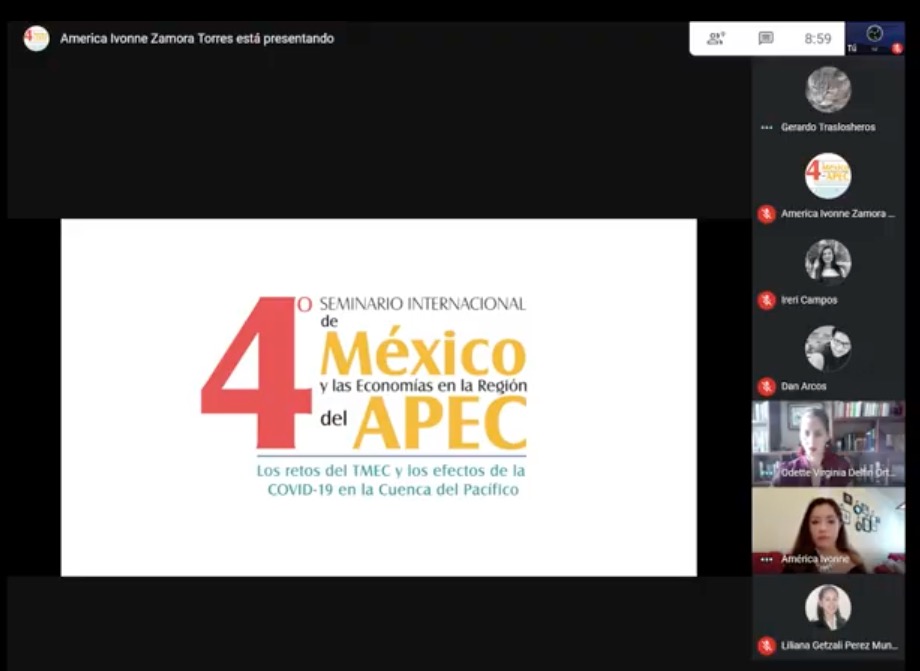This screenshot has width=920, height=671.
Task: Click the self-view thumbnail labeled Tú
Action: tap(874, 39)
